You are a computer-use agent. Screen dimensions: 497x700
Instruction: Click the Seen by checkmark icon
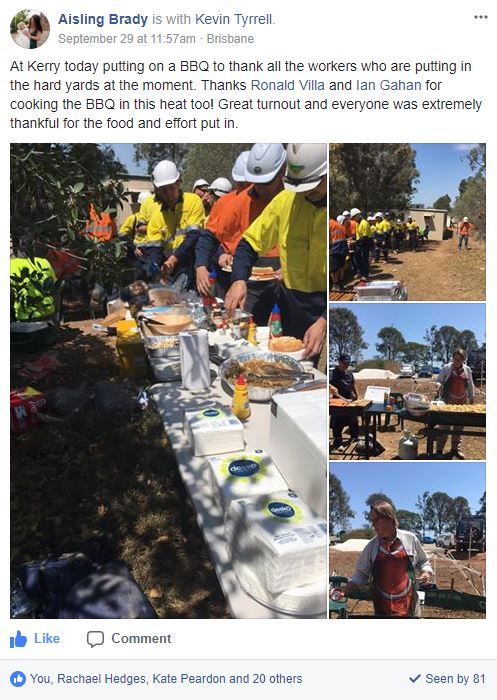pyautogui.click(x=415, y=679)
